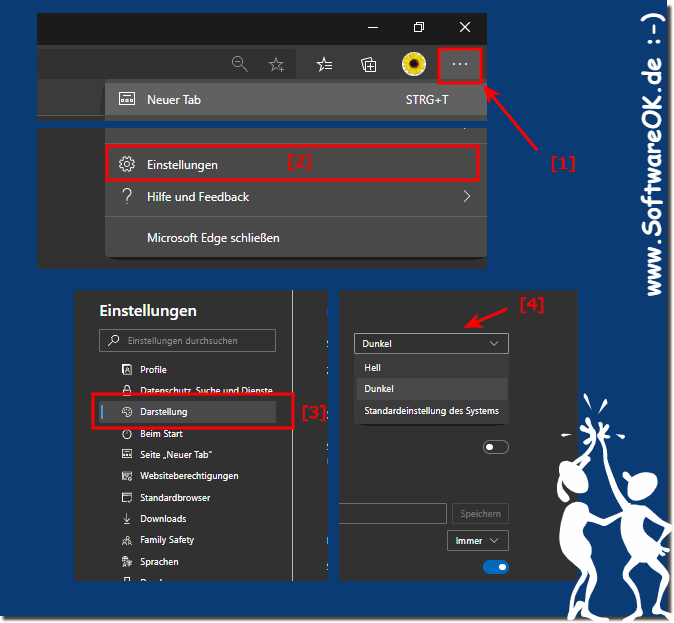This screenshot has height=623, width=674.
Task: Click the gear icon beside Einstellungen
Action: pyautogui.click(x=127, y=164)
